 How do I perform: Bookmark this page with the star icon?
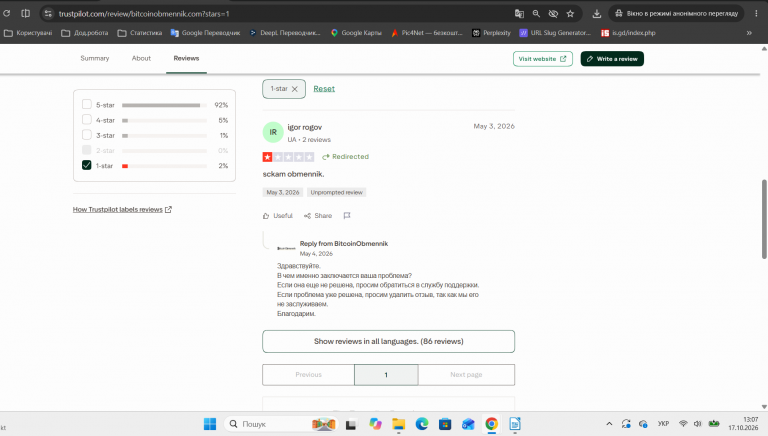click(x=570, y=14)
